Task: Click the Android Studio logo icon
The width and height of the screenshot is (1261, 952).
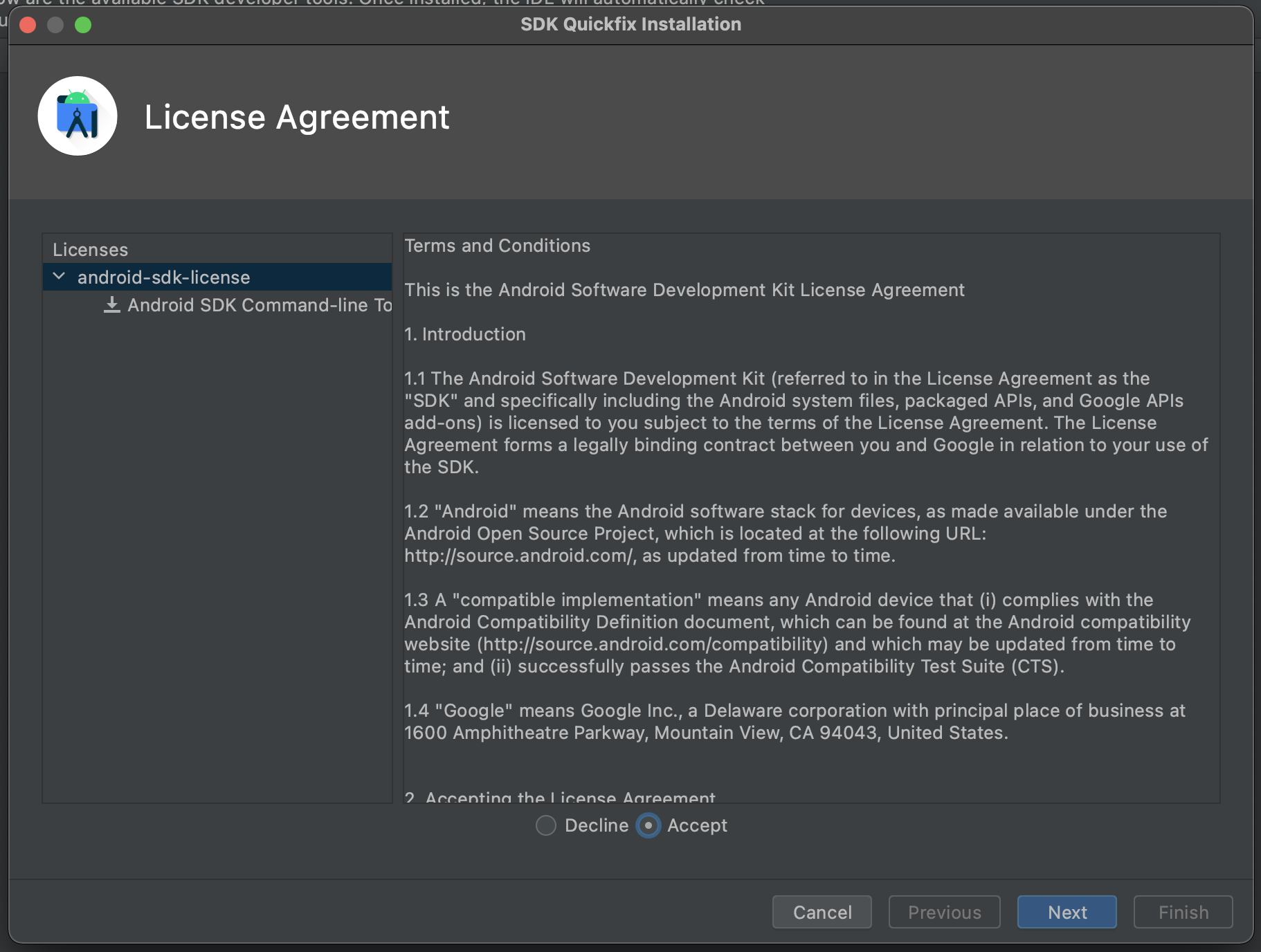Action: 78,116
